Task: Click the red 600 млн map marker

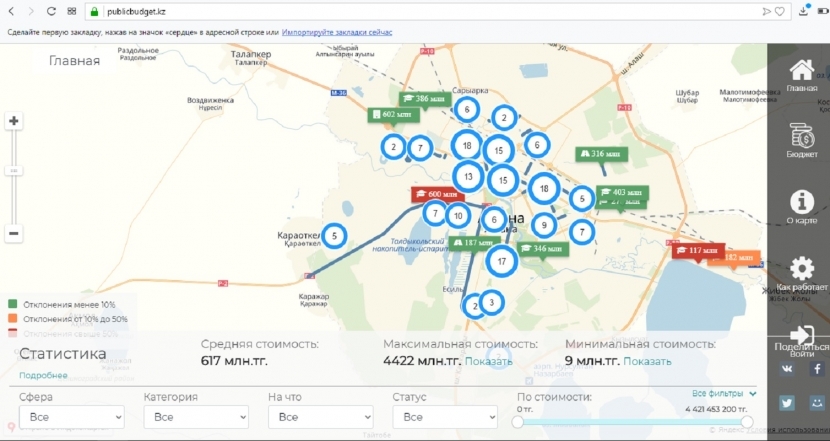Action: [438, 194]
